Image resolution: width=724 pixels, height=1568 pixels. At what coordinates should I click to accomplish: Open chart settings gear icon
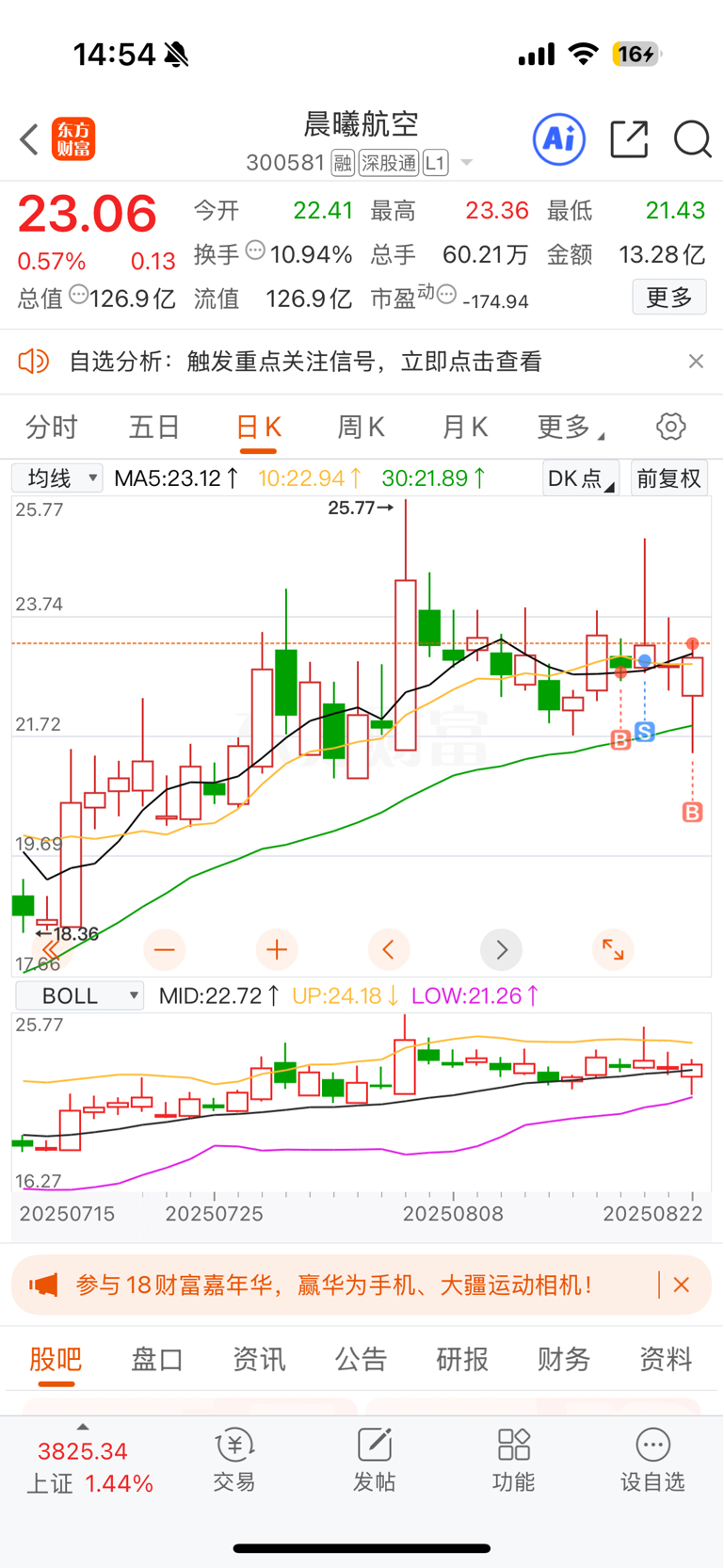[x=671, y=427]
